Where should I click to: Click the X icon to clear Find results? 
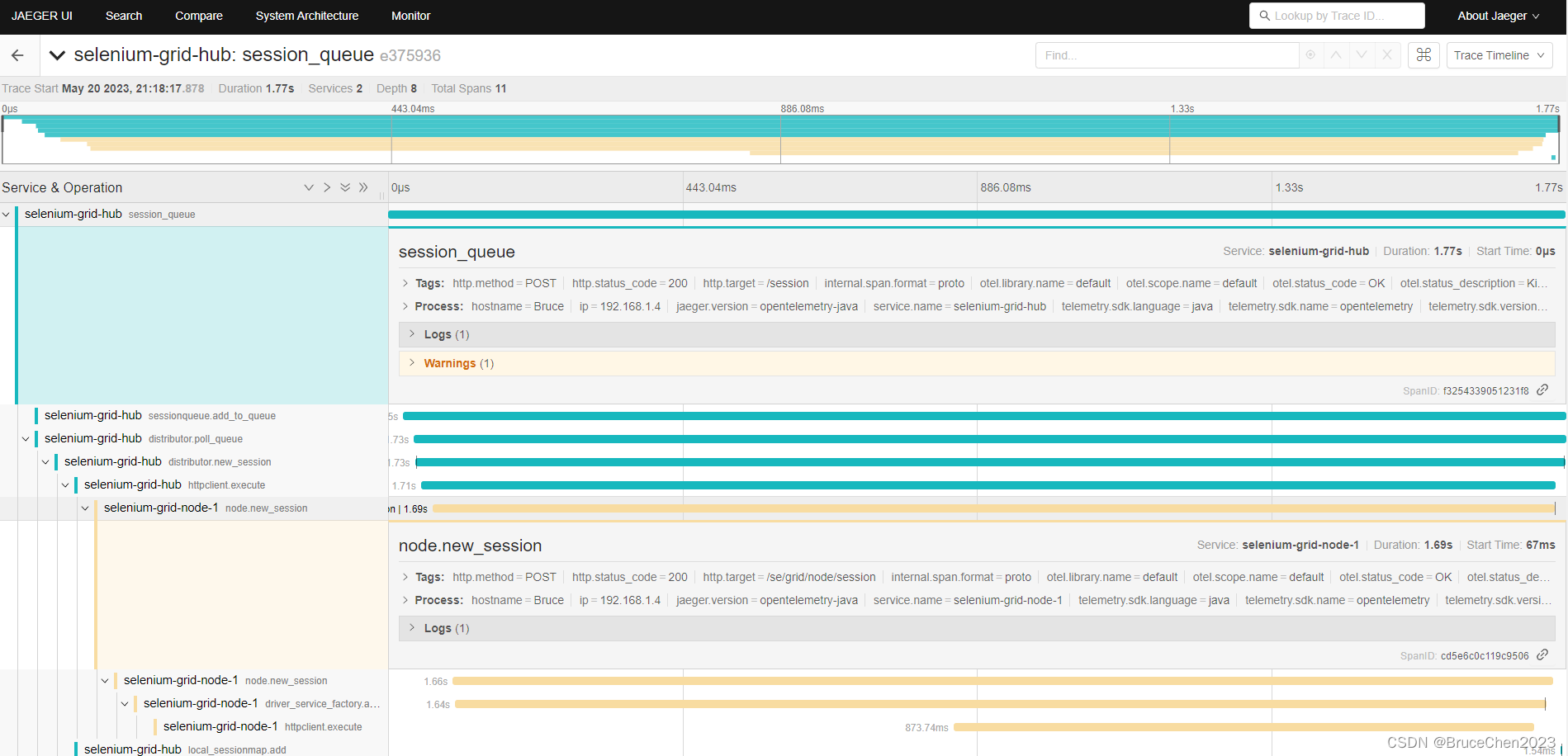click(x=1387, y=55)
